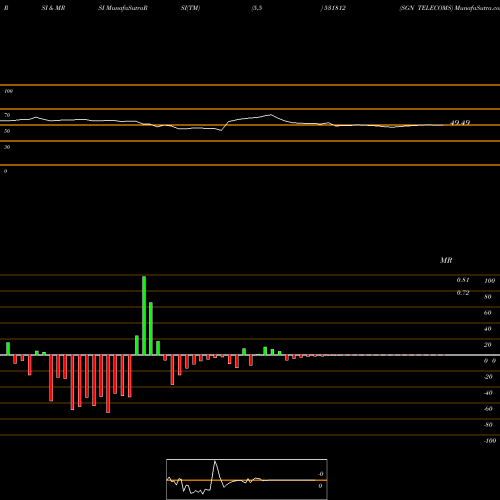Screen dimensions: 500x500
Task: Click the 0.72 value under MR
Action: [463, 293]
